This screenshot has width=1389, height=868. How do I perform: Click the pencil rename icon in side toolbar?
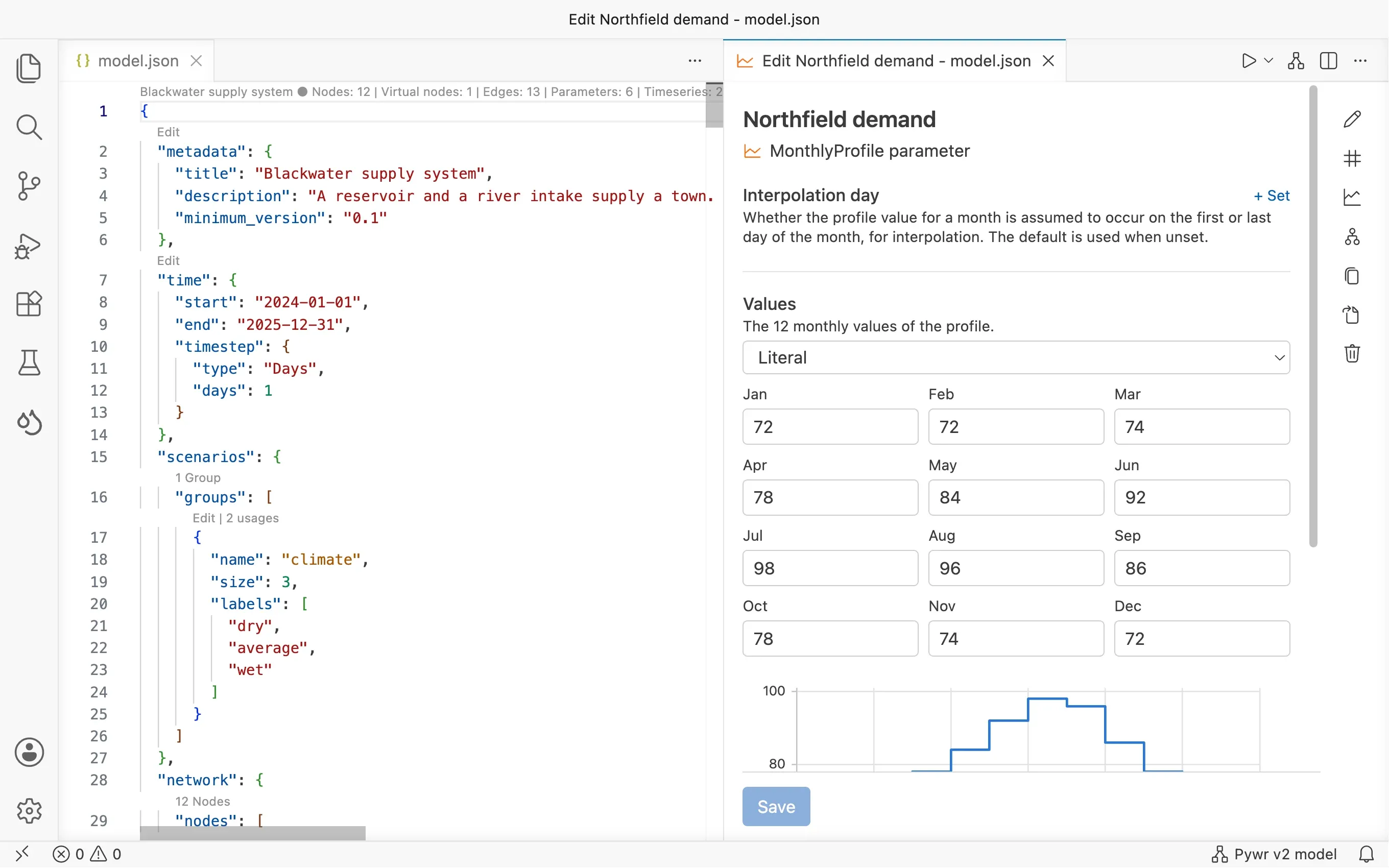tap(1352, 119)
